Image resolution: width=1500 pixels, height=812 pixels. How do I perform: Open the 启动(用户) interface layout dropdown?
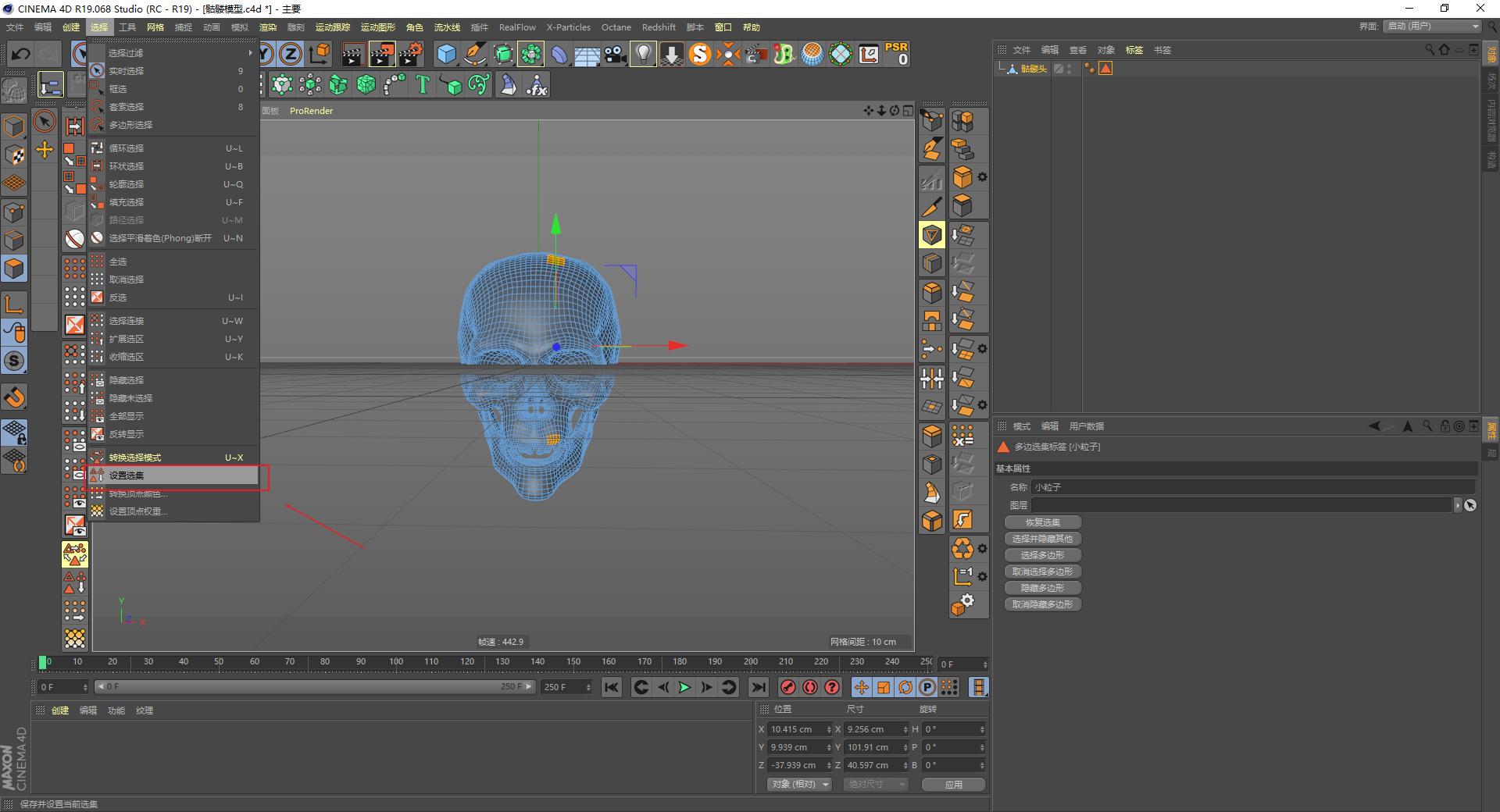point(1431,26)
